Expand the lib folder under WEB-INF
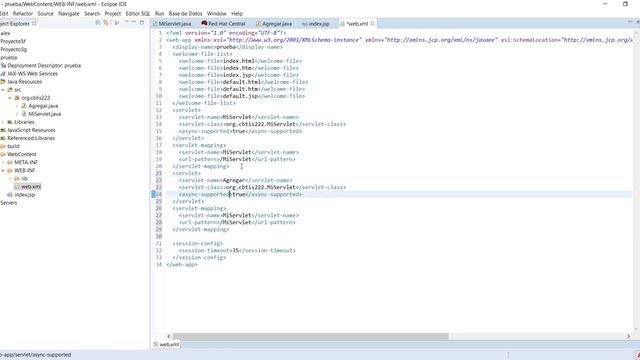This screenshot has width=640, height=360. 10,179
